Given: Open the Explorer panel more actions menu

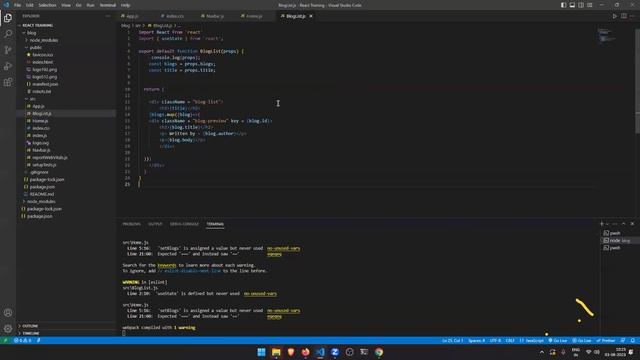Looking at the screenshot, I should [108, 16].
